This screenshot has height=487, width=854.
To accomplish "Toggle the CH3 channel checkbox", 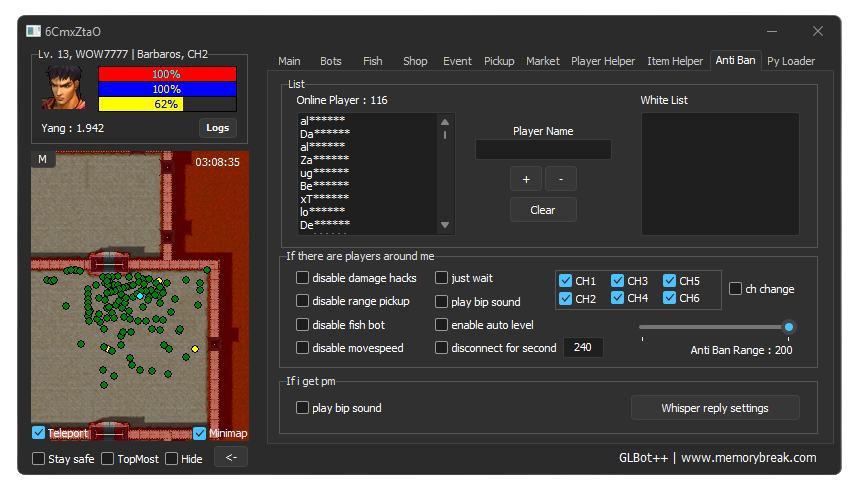I will tap(617, 281).
